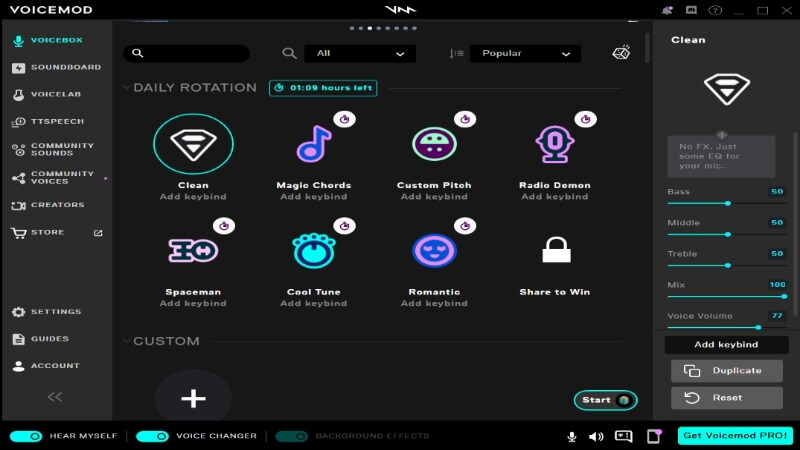Open the Discord icon in title bar
Screen dimensions: 800x450
click(x=691, y=10)
